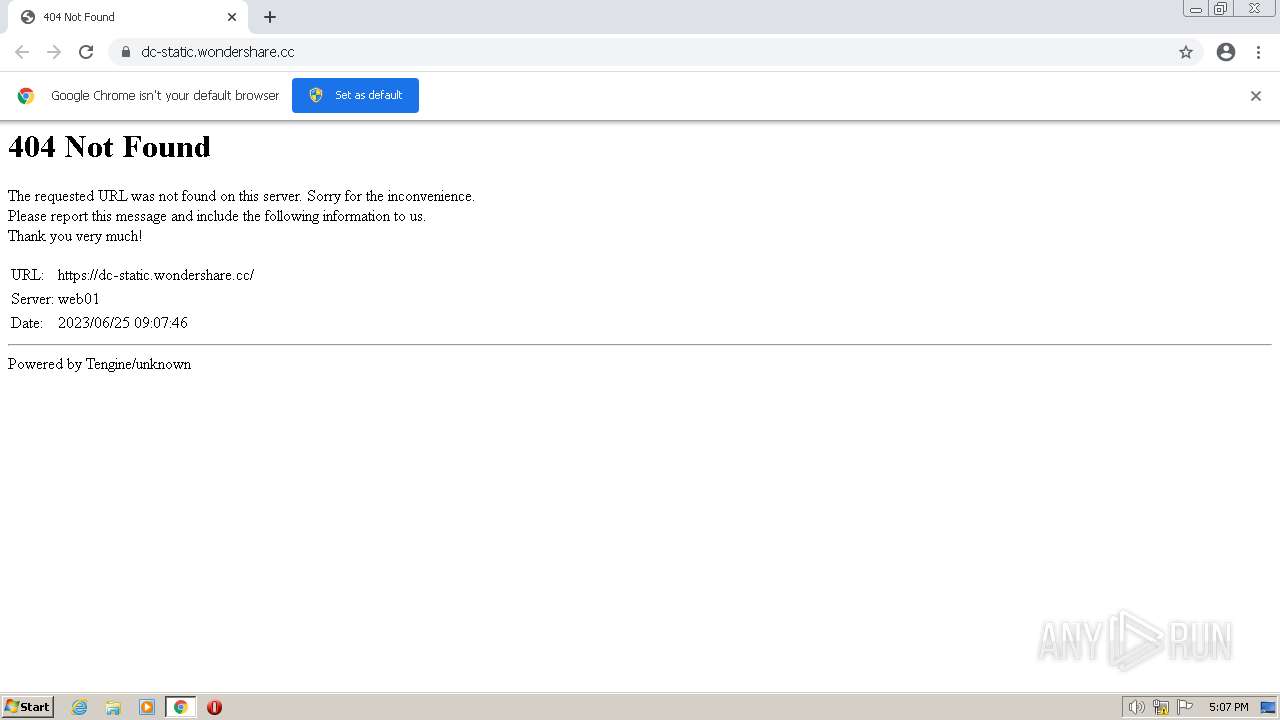Minimize the Chrome window
1280x720 pixels.
[1196, 9]
